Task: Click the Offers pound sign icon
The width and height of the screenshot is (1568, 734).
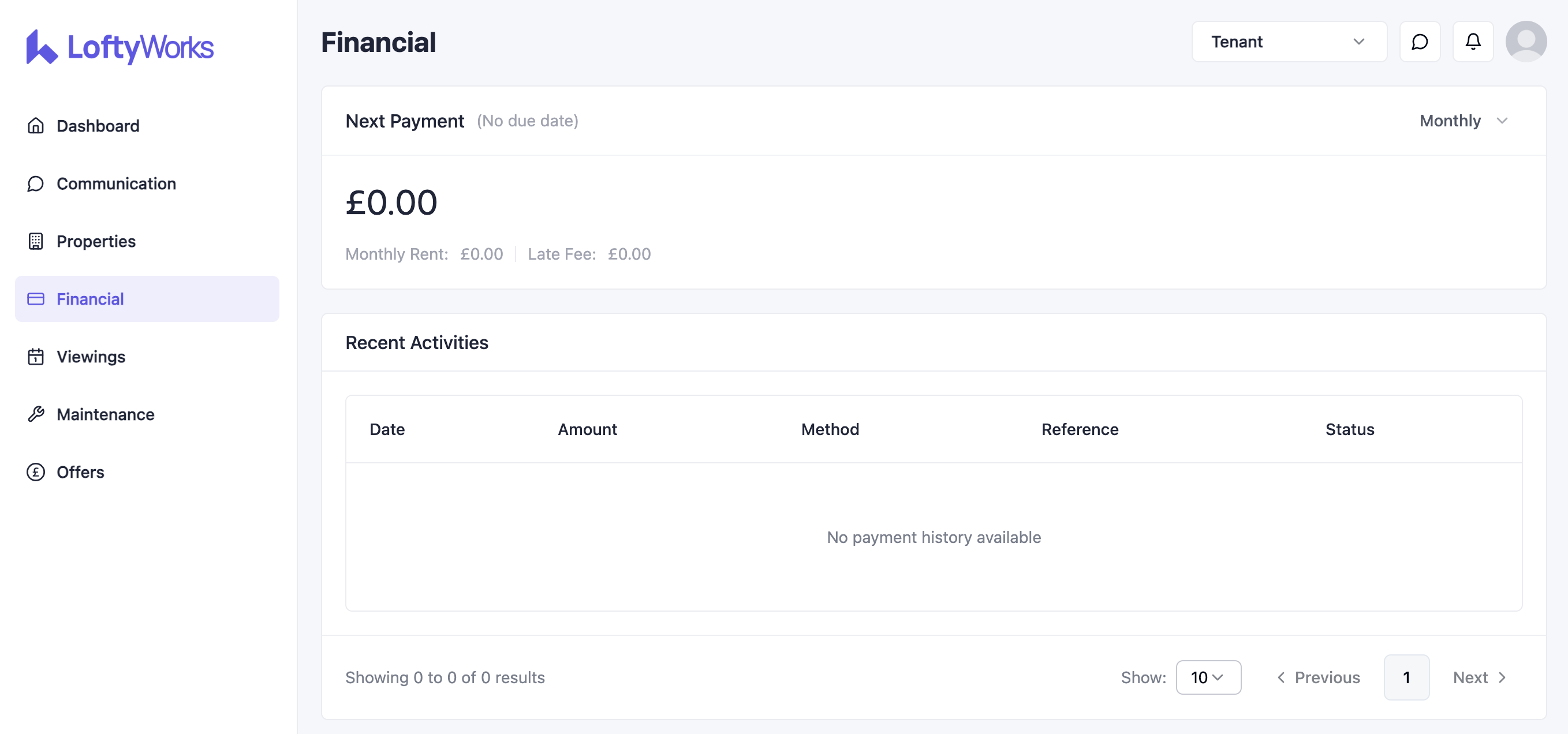Action: pos(36,472)
